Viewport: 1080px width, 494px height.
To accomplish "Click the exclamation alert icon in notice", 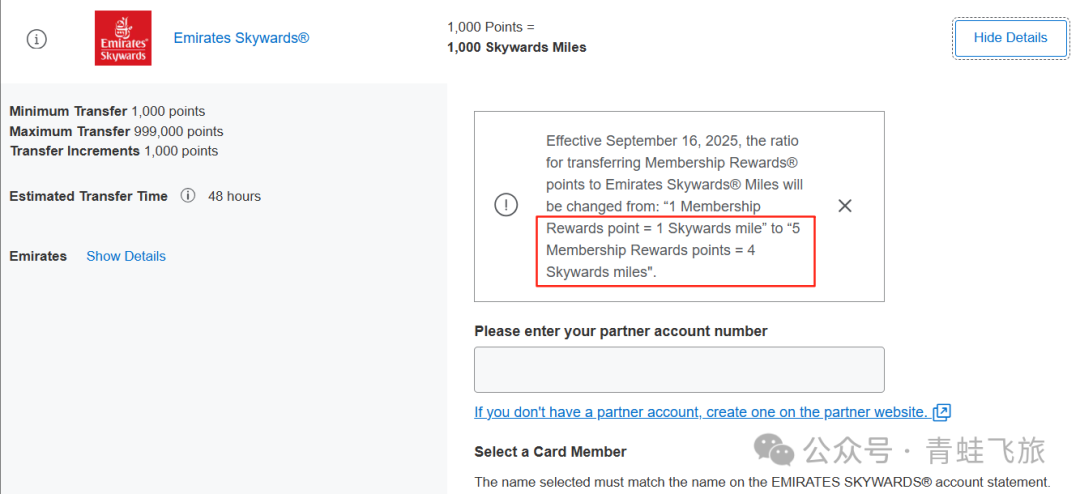I will click(x=506, y=205).
